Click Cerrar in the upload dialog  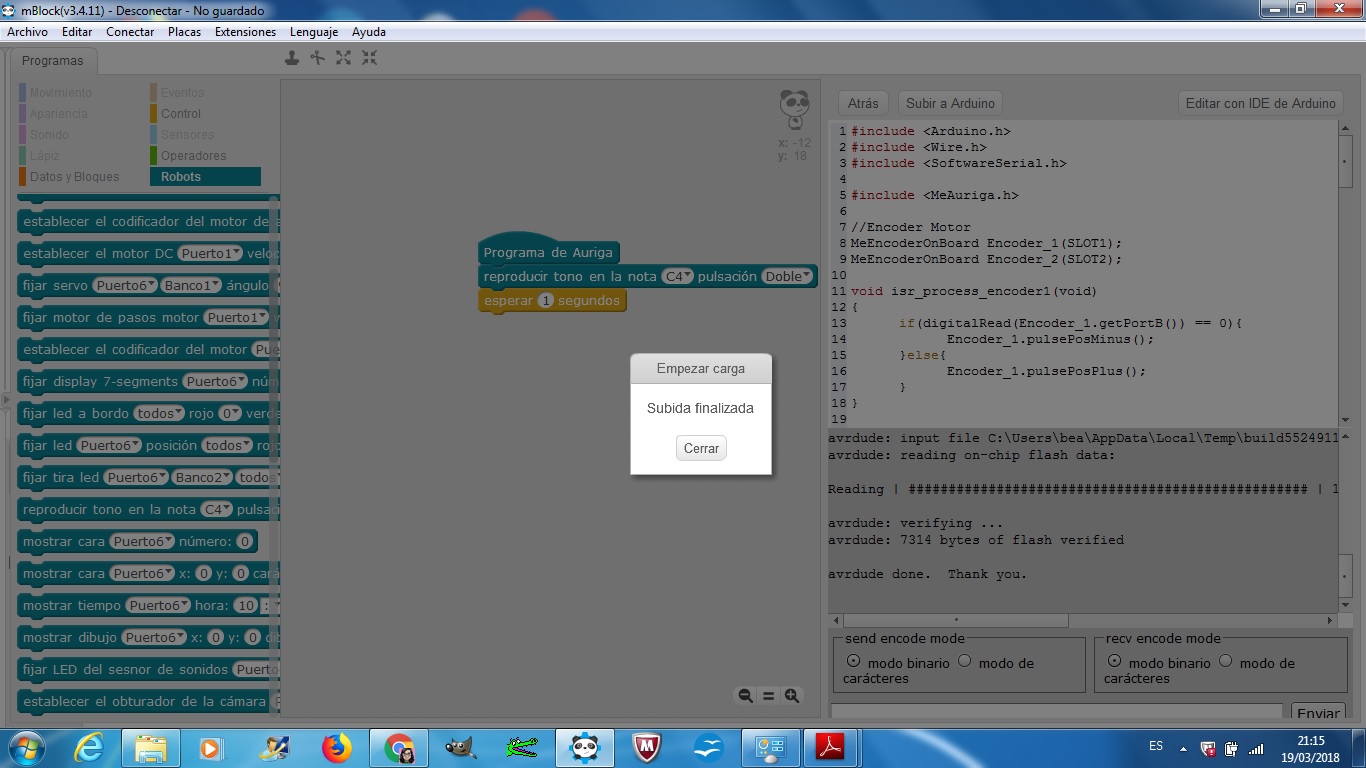(701, 449)
